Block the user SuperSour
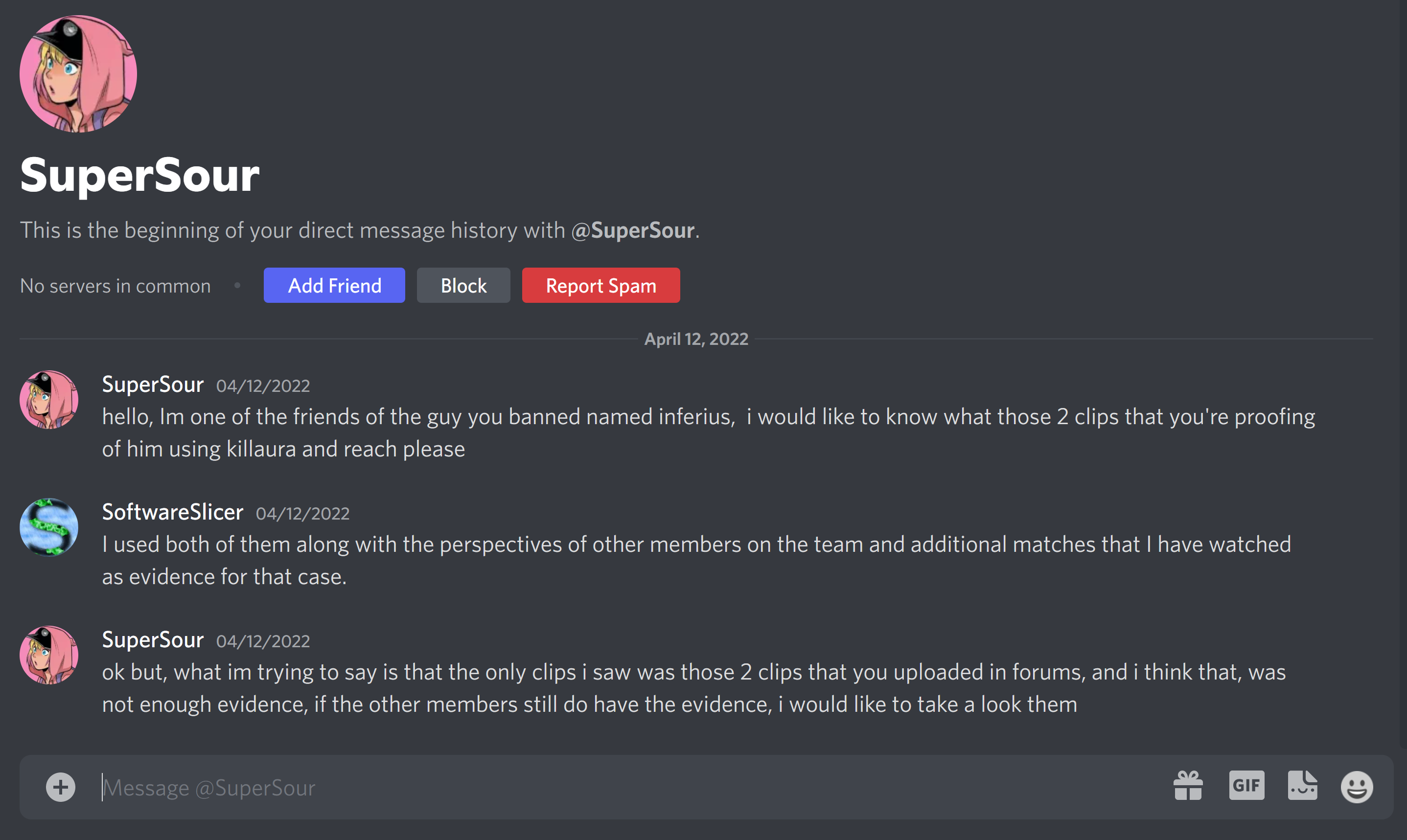Viewport: 1407px width, 840px height. [464, 285]
